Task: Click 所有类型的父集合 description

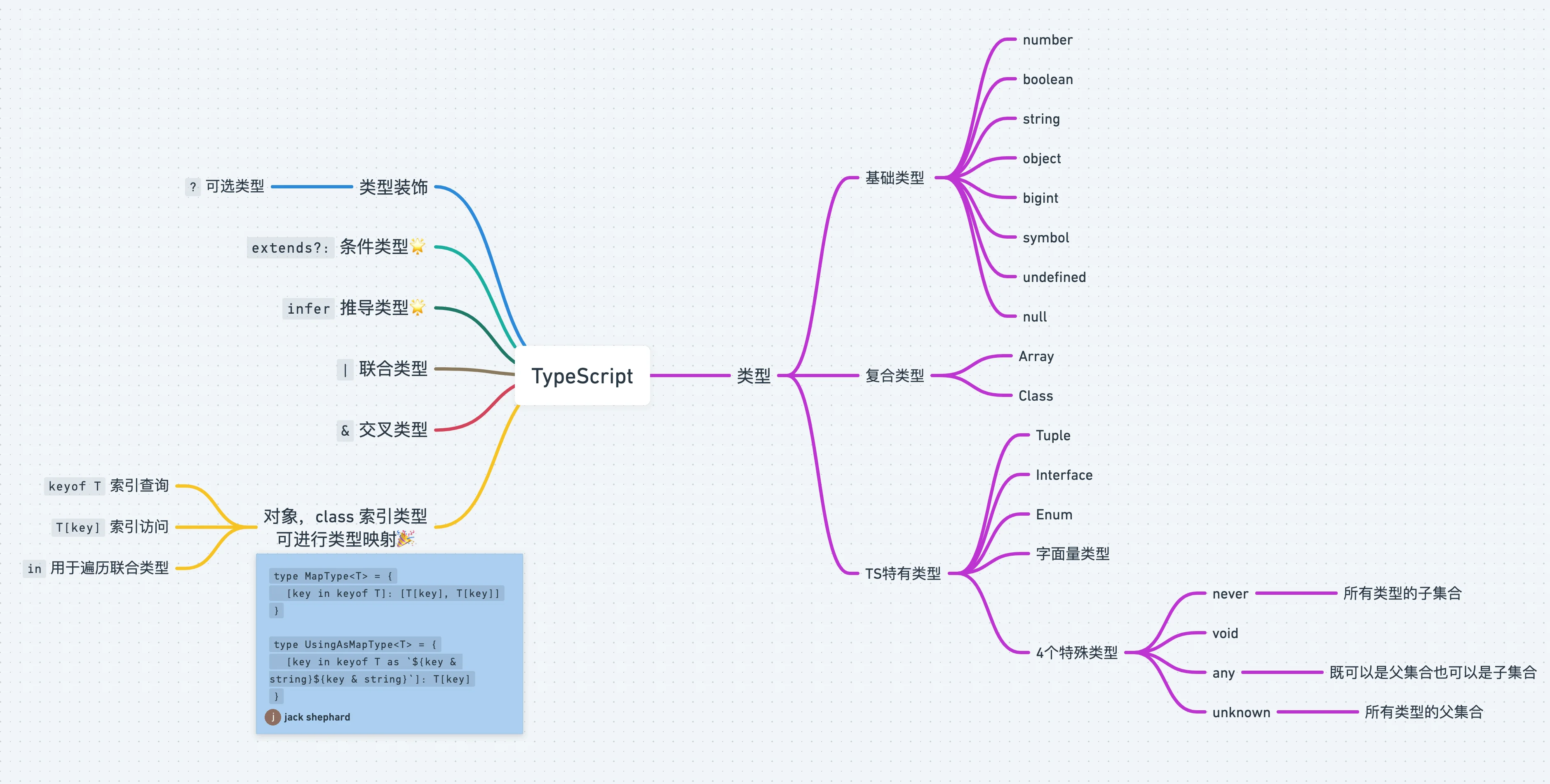Action: click(1423, 712)
